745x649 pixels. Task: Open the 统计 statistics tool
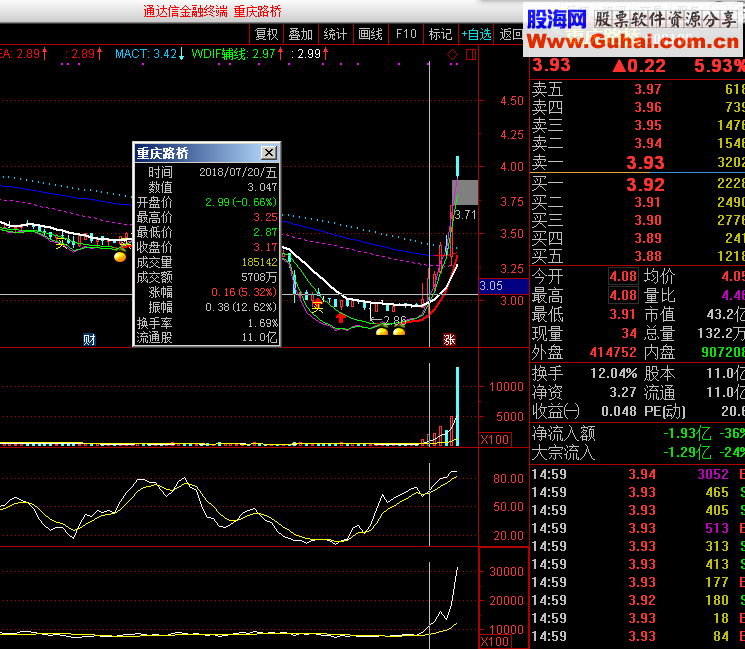[335, 34]
